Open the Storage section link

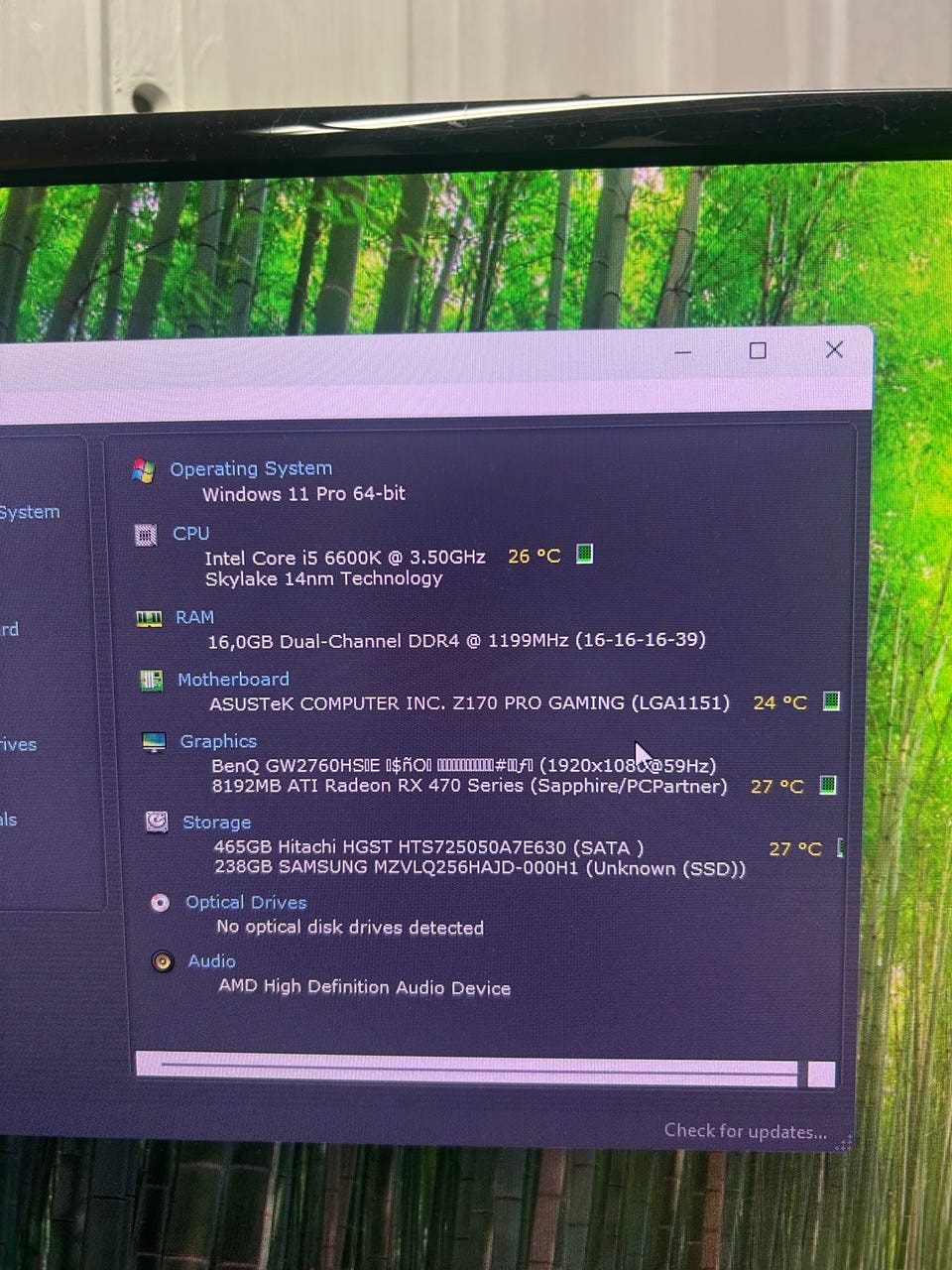pos(216,823)
